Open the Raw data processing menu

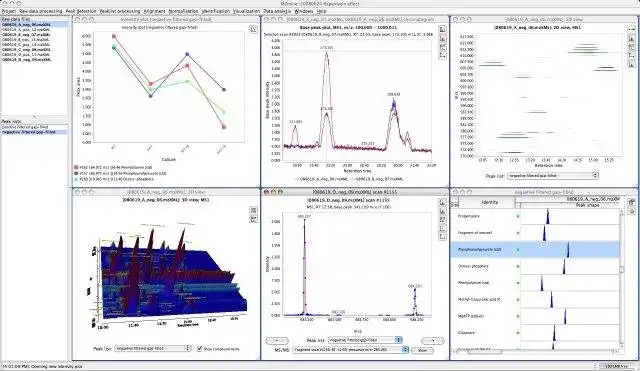click(x=41, y=11)
